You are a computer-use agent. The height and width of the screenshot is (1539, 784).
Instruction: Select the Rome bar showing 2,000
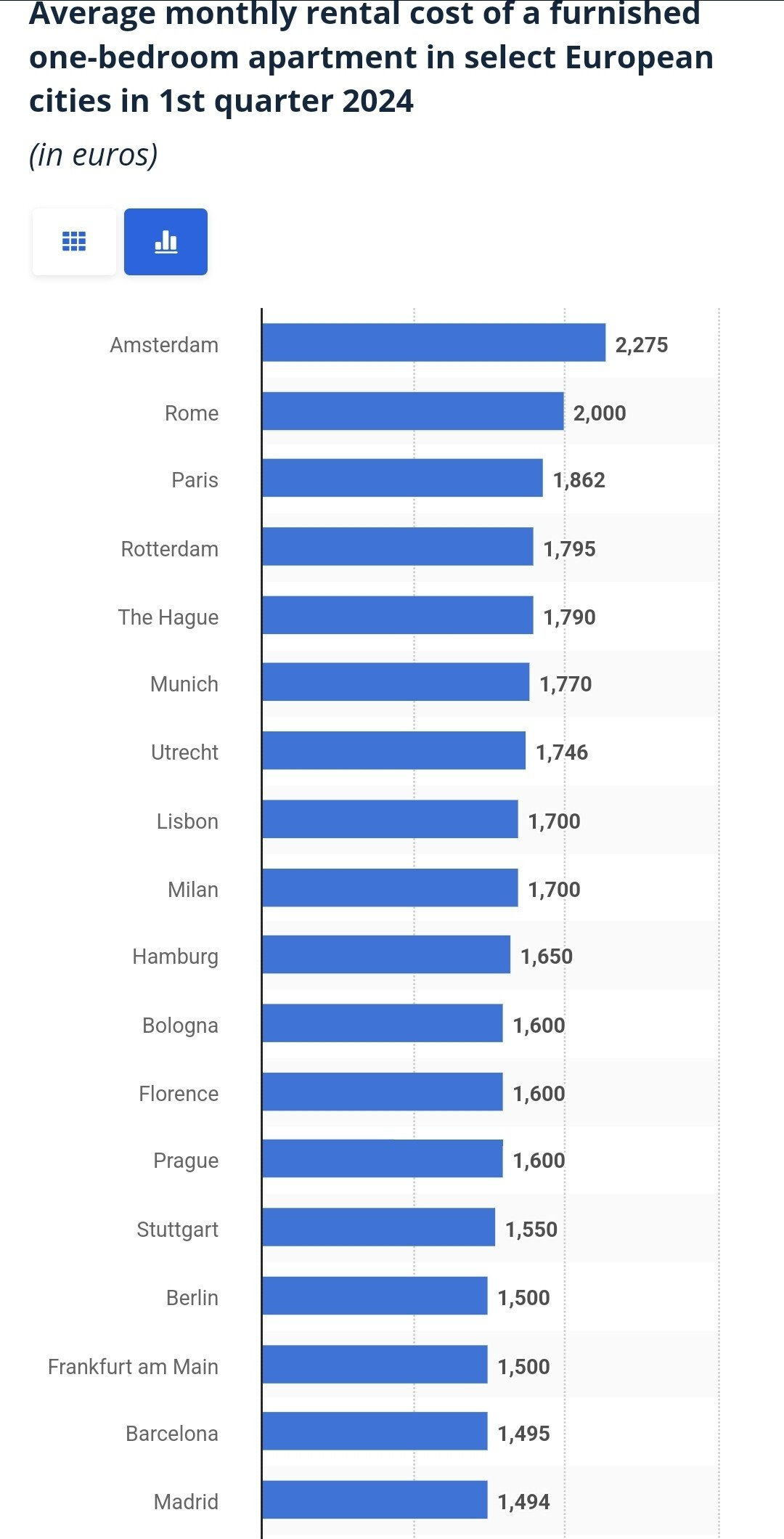click(x=412, y=411)
